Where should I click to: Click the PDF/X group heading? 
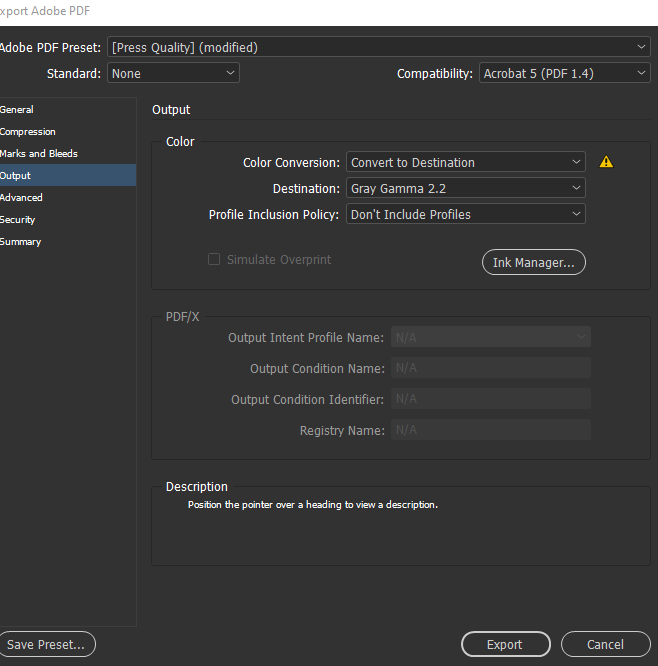182,317
